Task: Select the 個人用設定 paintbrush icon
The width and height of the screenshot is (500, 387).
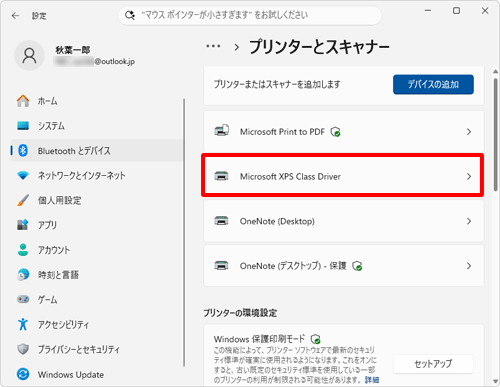Action: (x=23, y=200)
